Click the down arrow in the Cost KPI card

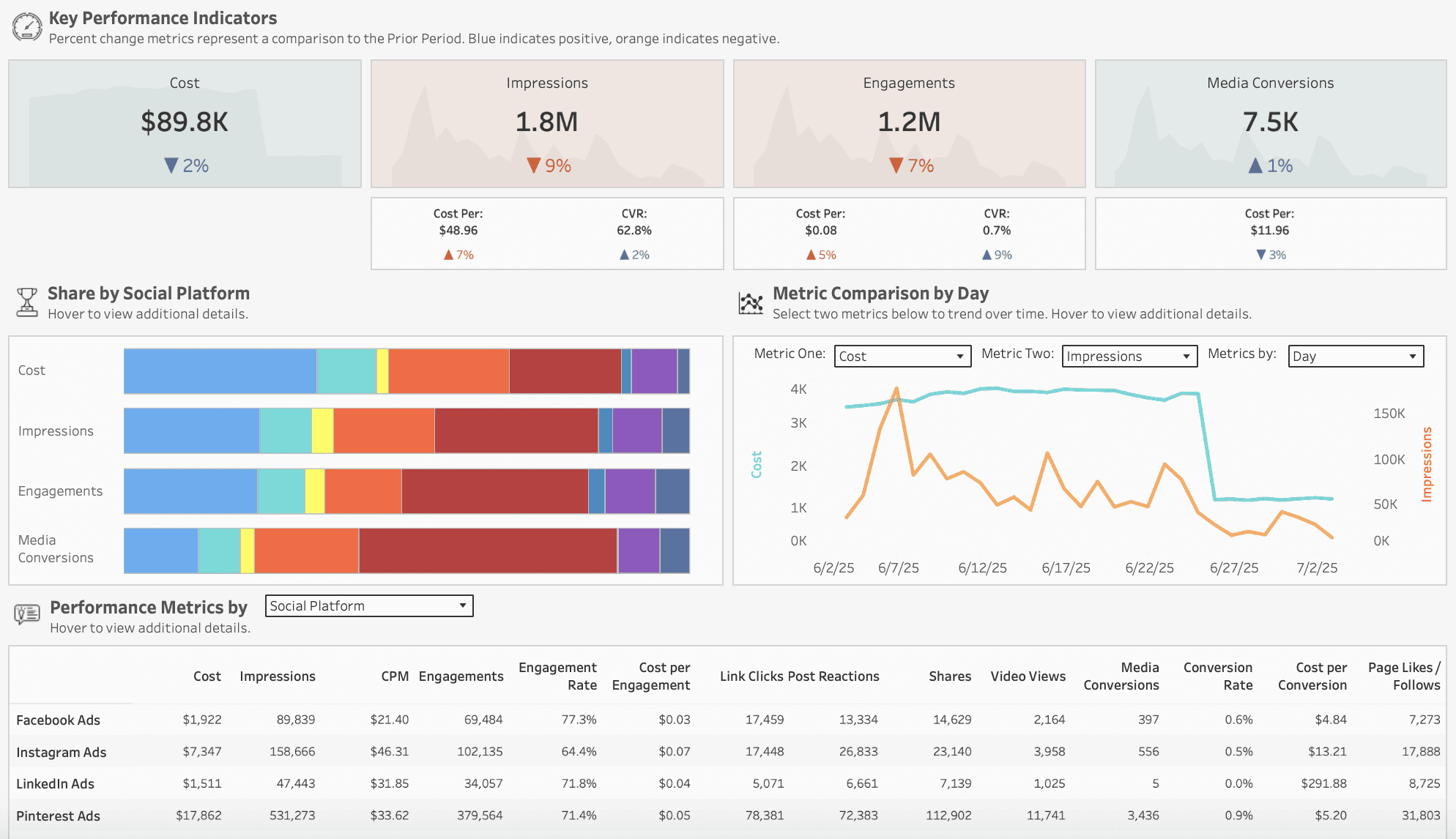coord(171,165)
